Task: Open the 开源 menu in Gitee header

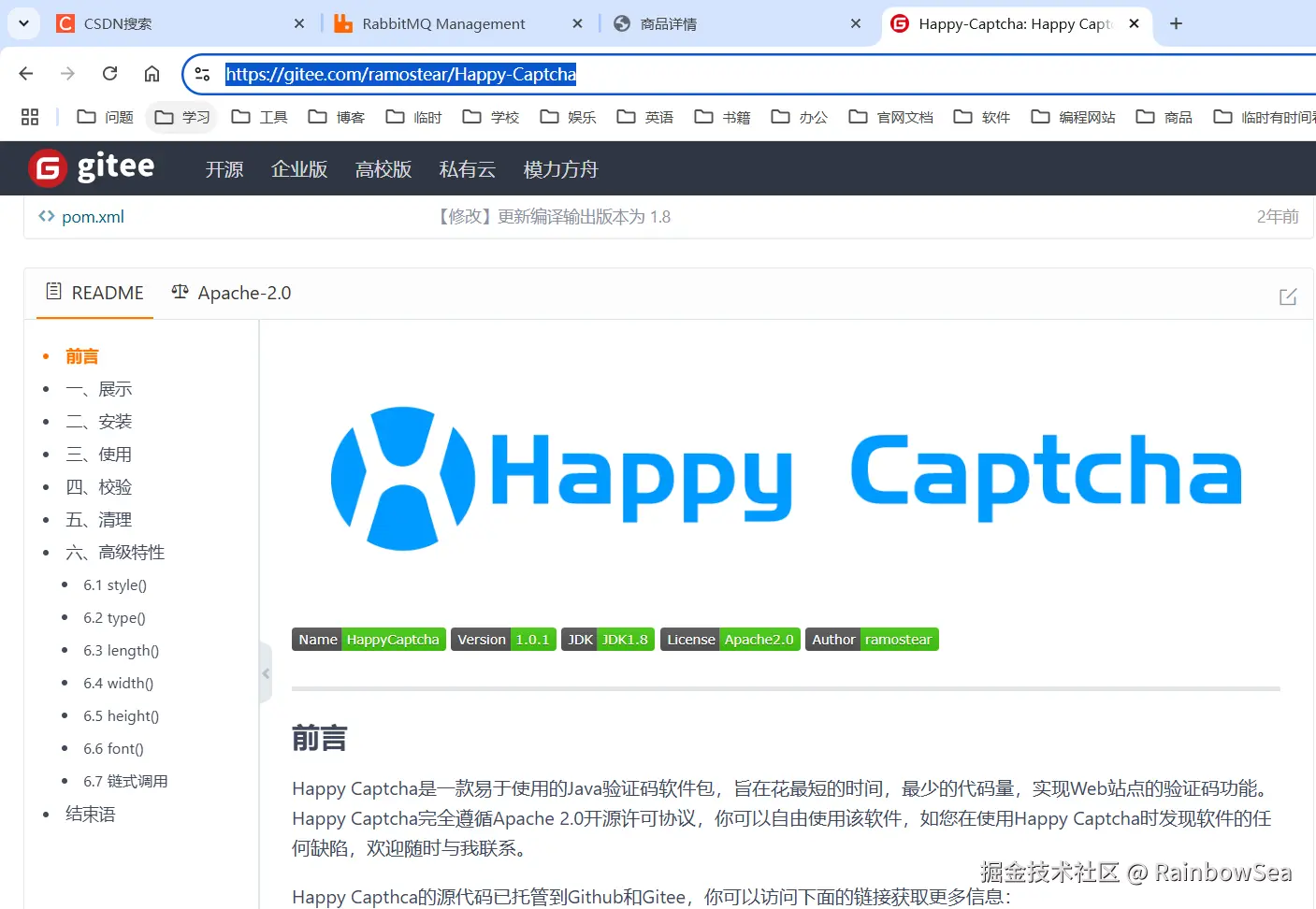Action: pyautogui.click(x=224, y=169)
